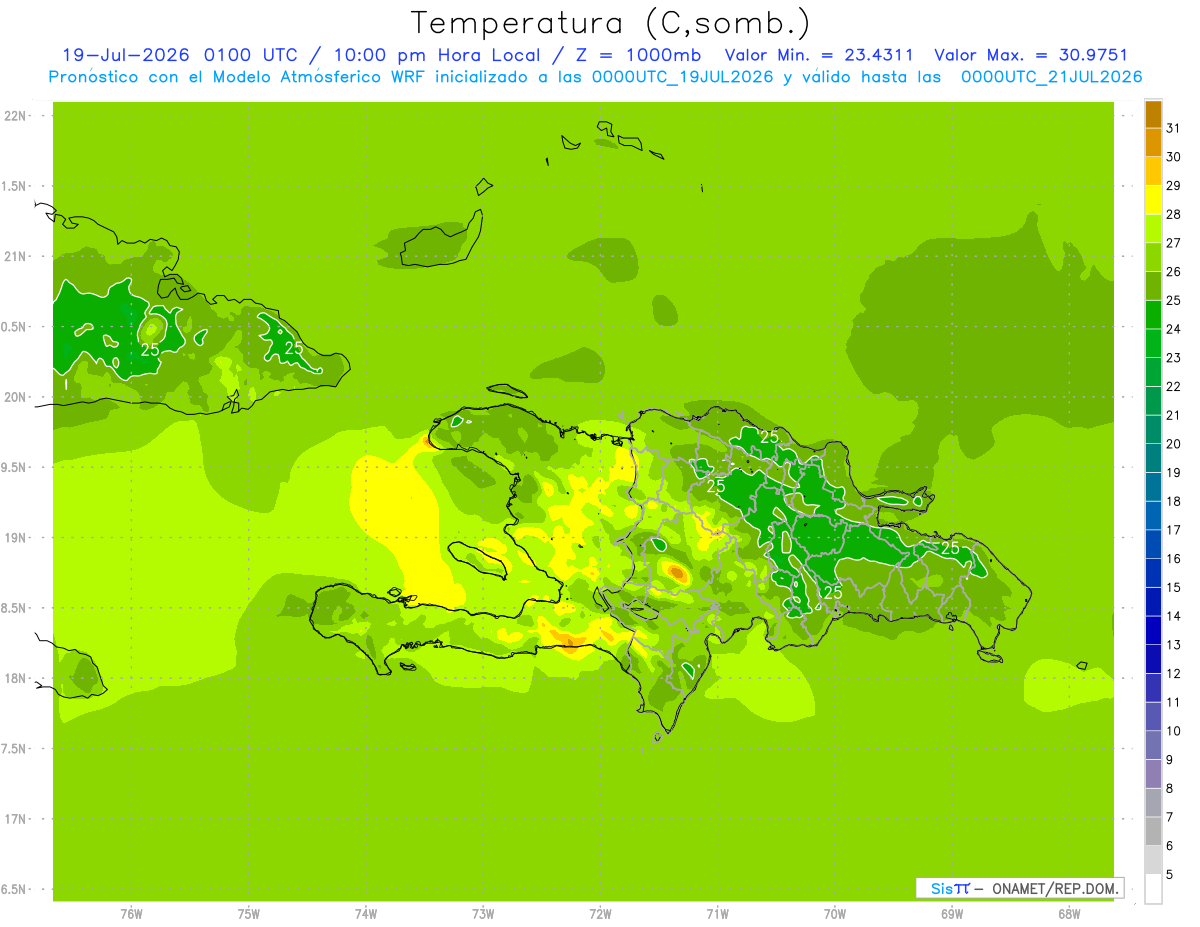
Task: Pick the blue legend swatch between 16 and 17
Action: click(1153, 545)
